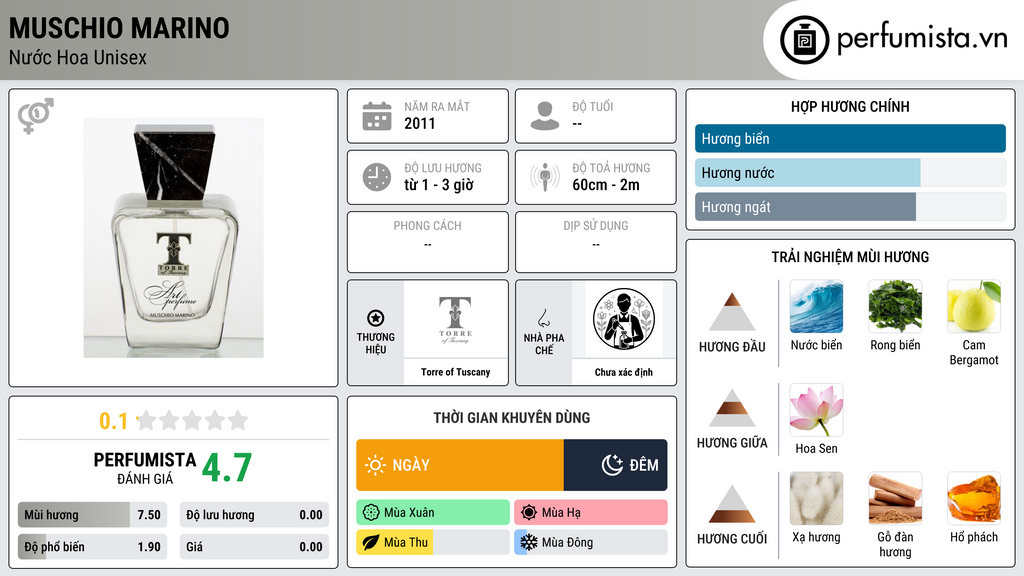Click the Trải nghiệm mùi hương heading
The image size is (1024, 576).
850,257
